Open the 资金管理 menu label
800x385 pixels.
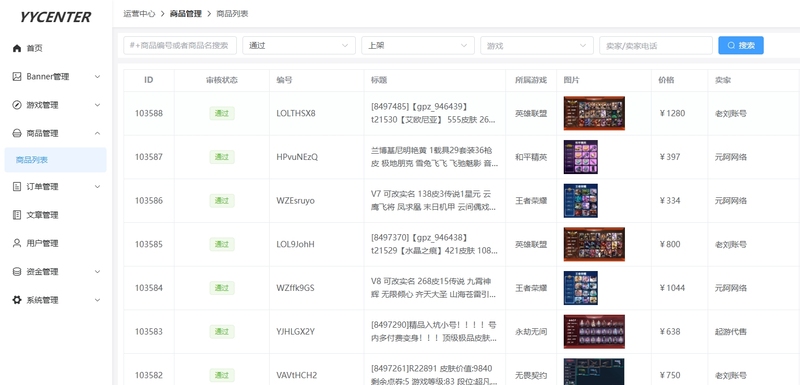point(42,272)
